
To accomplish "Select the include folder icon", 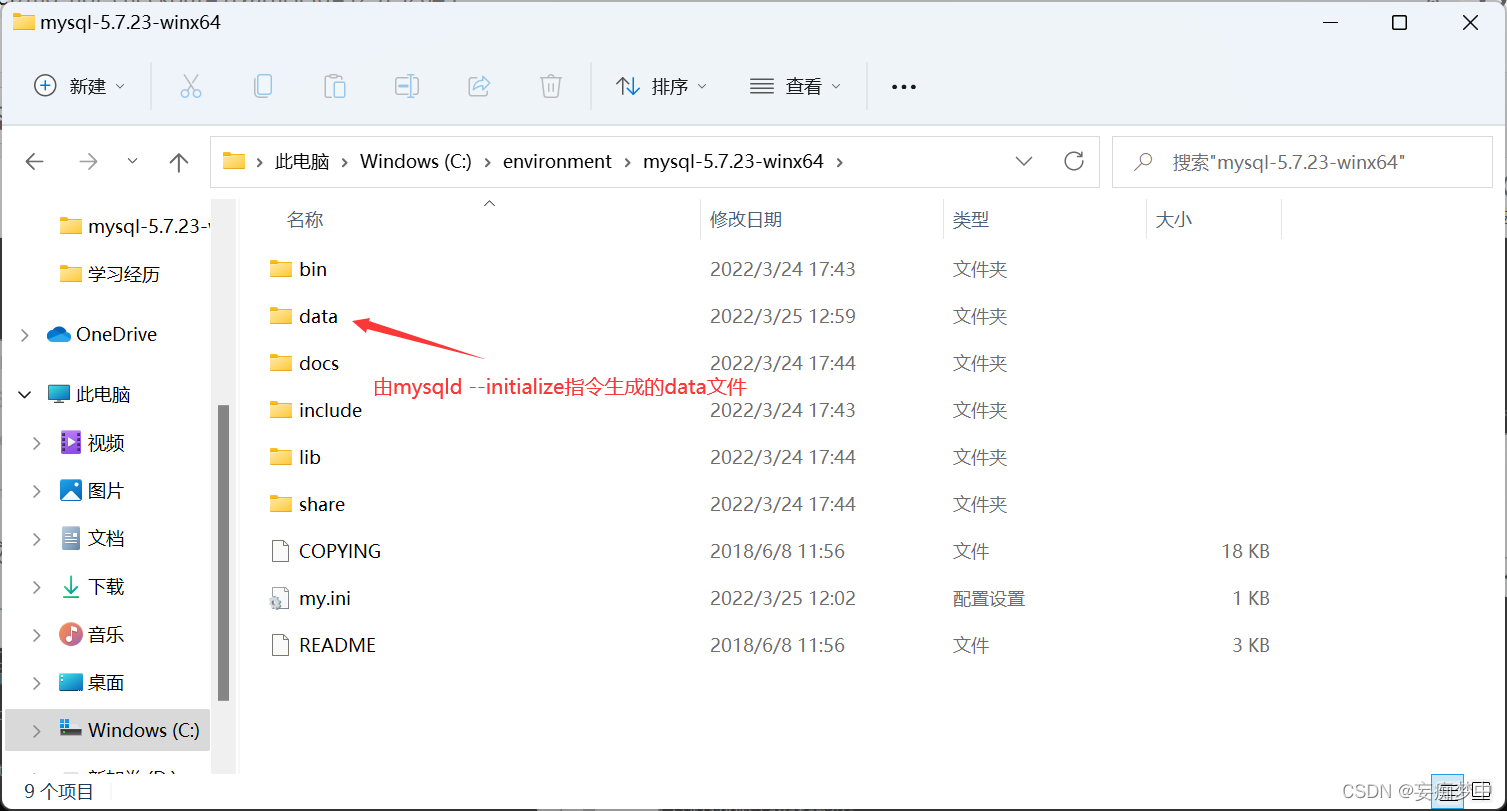I will coord(281,410).
